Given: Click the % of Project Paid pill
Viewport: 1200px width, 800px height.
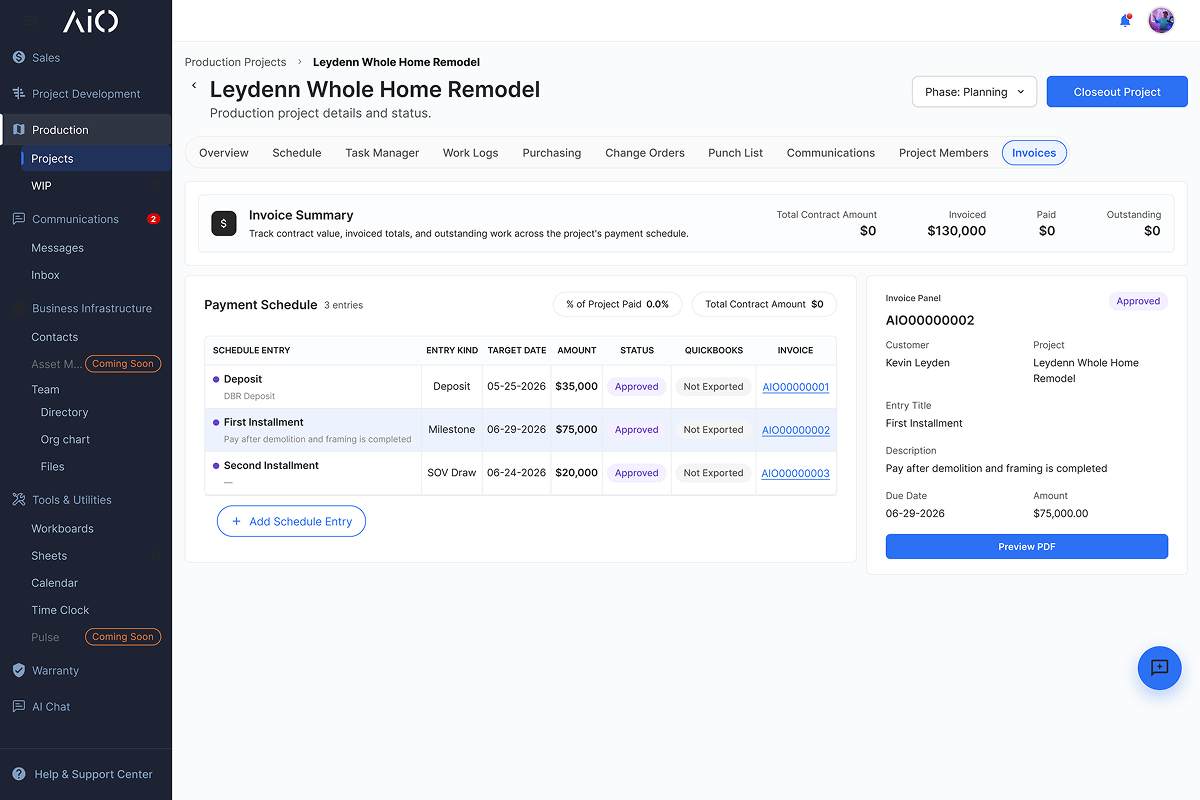Looking at the screenshot, I should [x=617, y=304].
